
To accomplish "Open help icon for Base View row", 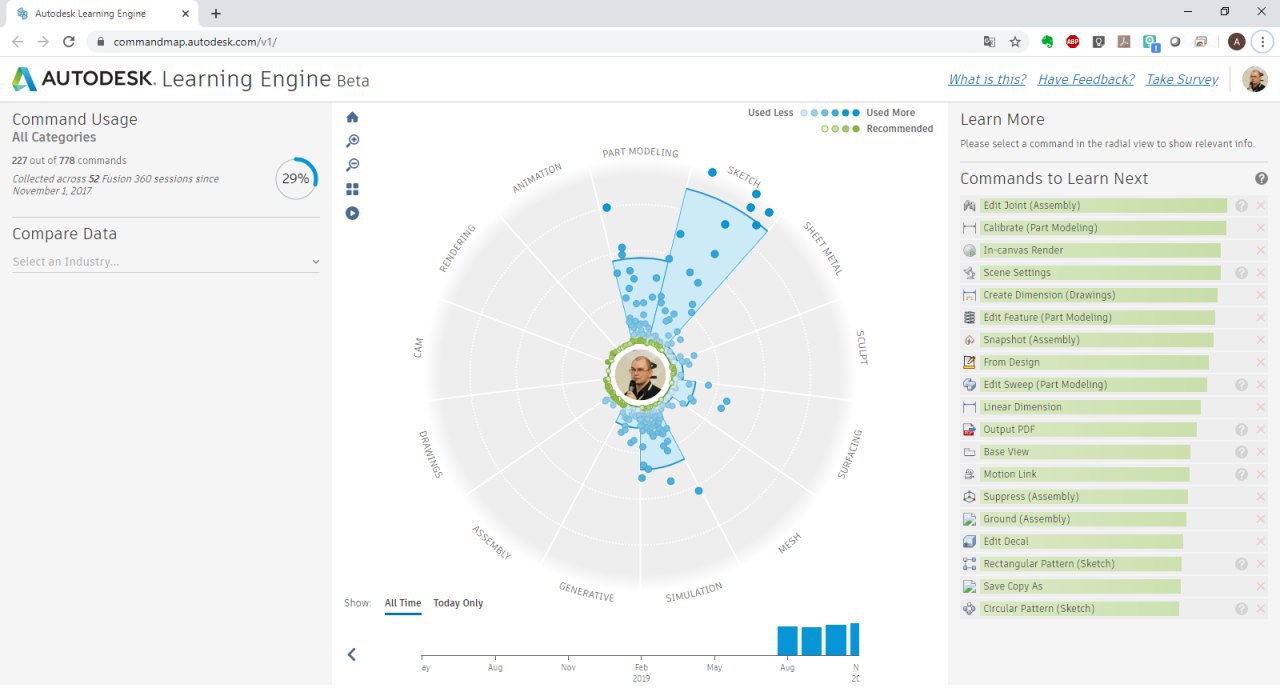I will (x=1241, y=452).
